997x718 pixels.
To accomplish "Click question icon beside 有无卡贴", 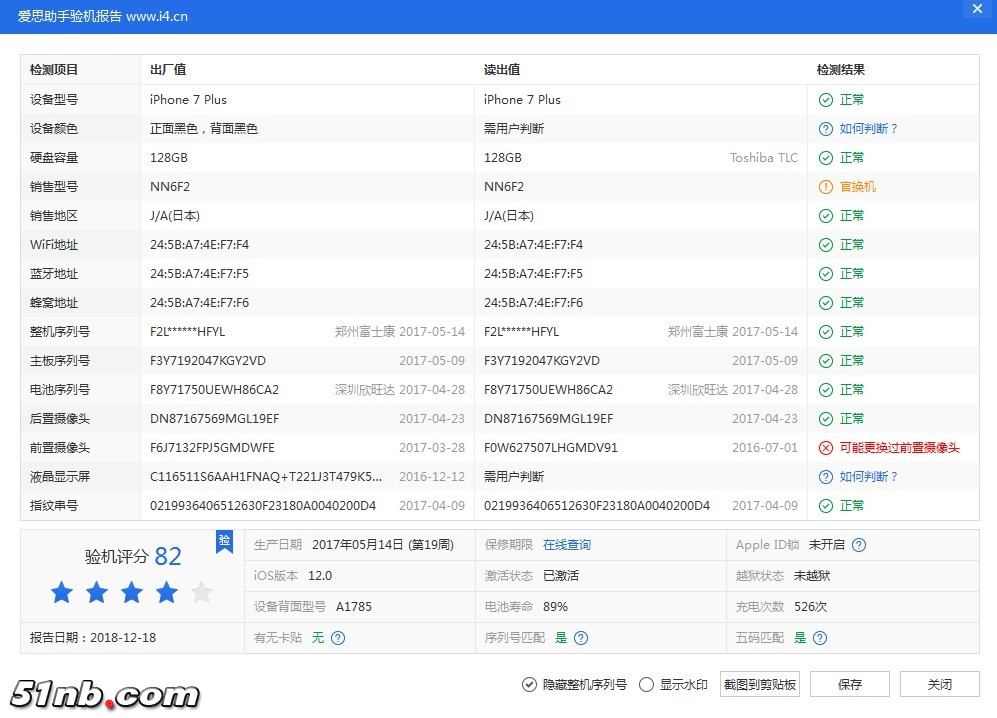I will (x=338, y=638).
